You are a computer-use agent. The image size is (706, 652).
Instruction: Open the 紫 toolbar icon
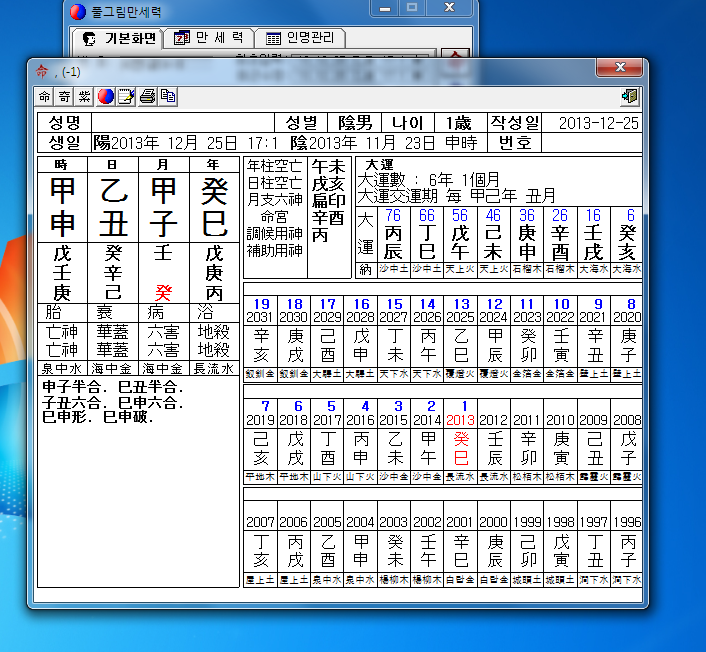[x=85, y=97]
